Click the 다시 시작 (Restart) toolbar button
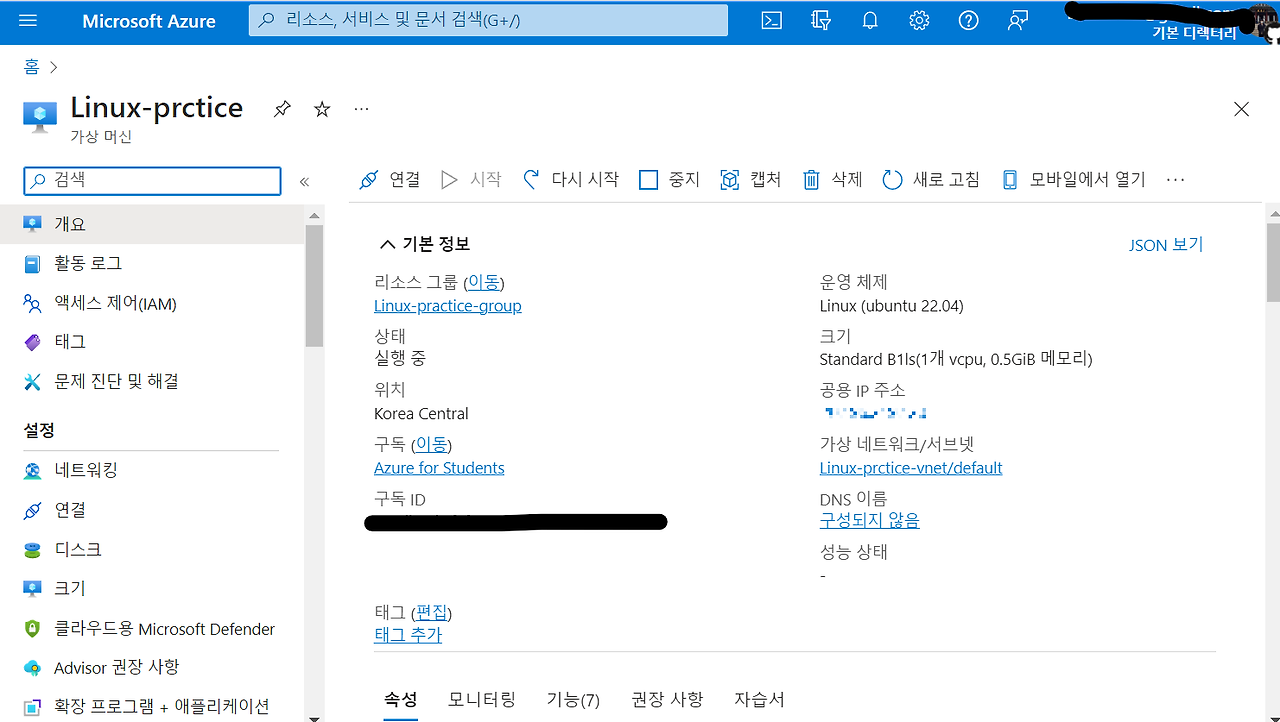 (x=571, y=180)
